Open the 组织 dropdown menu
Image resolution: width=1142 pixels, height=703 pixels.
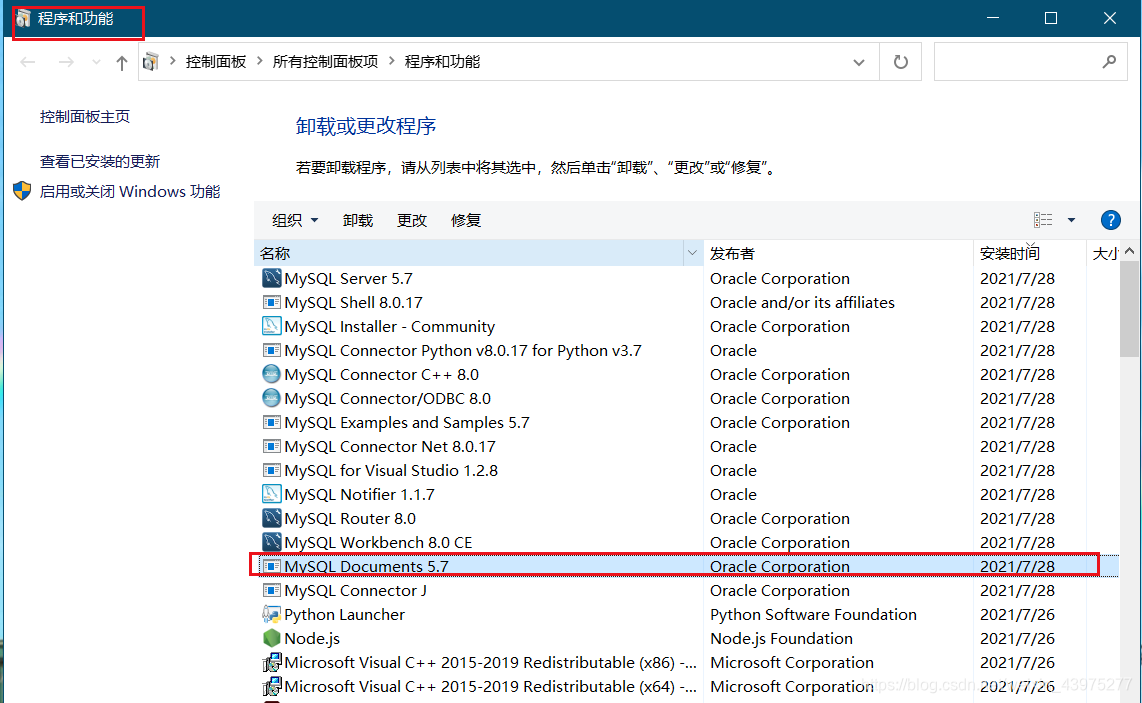click(x=295, y=220)
